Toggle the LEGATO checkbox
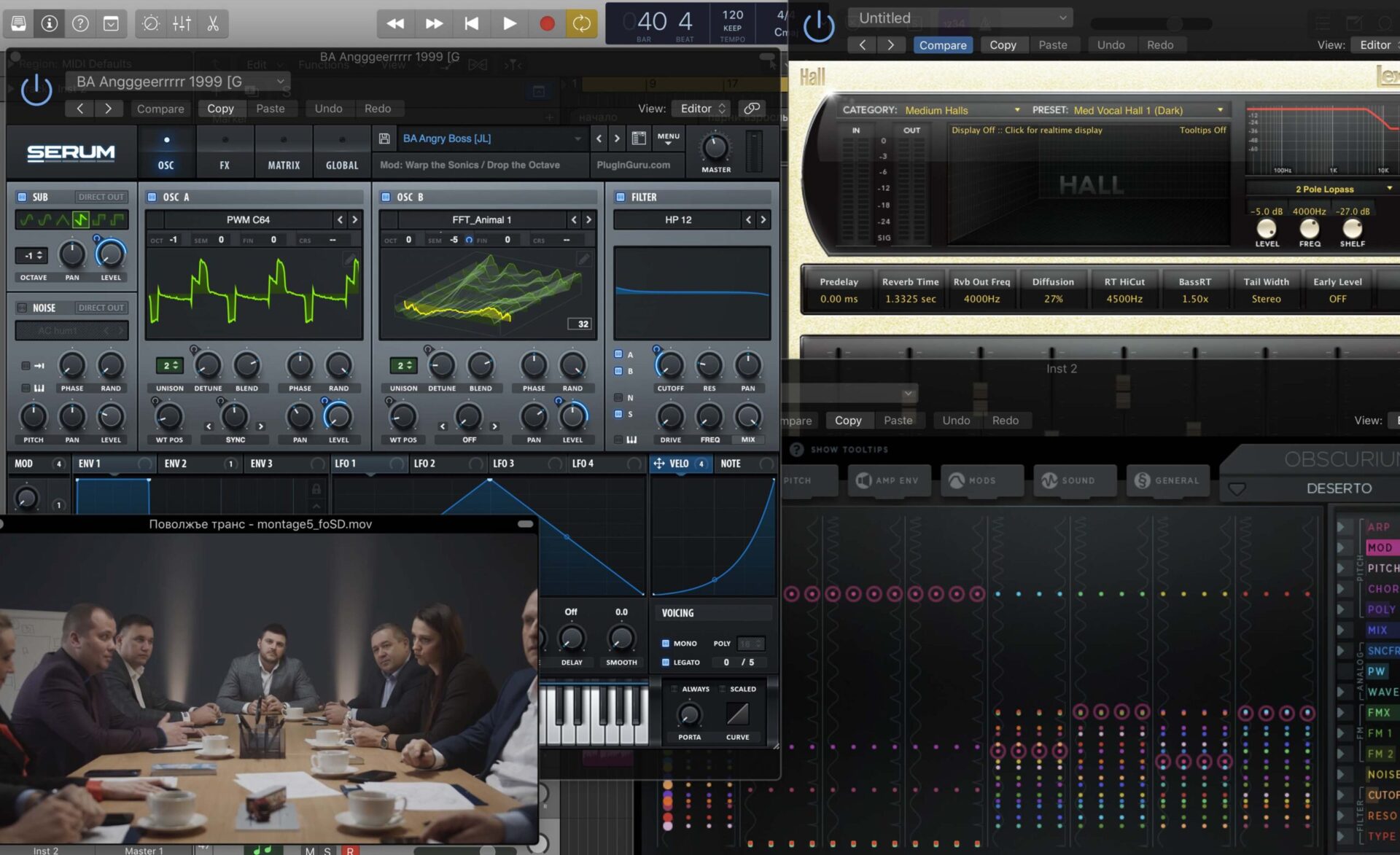Viewport: 1400px width, 855px height. pos(665,663)
